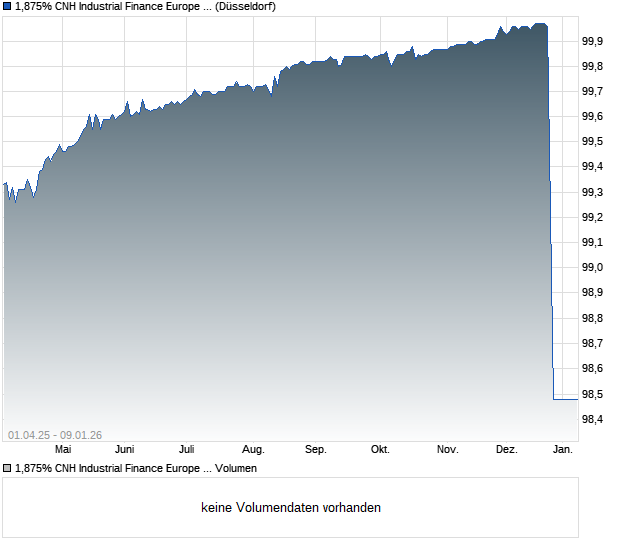Click the Juni label on the time axis
Image resolution: width=620 pixels, height=546 pixels.
[x=123, y=450]
